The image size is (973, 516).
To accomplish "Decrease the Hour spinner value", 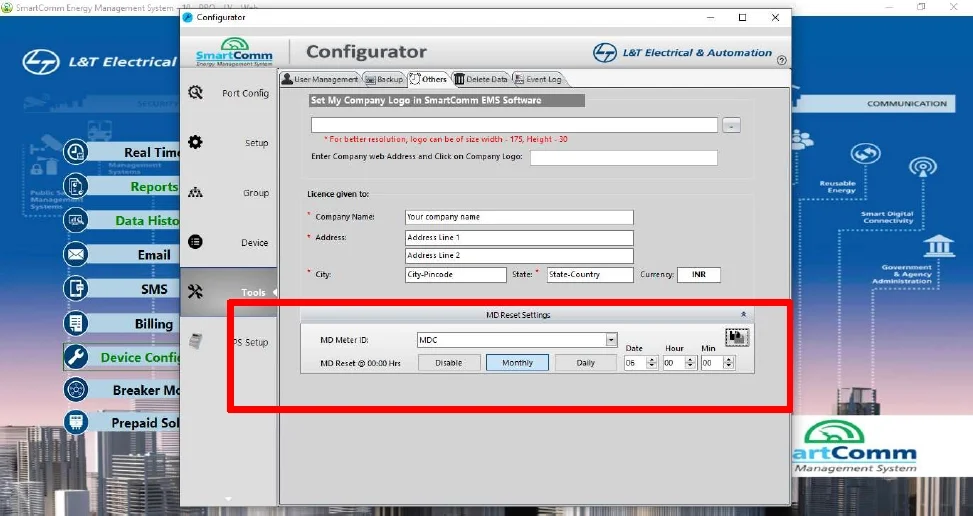I will pos(690,367).
